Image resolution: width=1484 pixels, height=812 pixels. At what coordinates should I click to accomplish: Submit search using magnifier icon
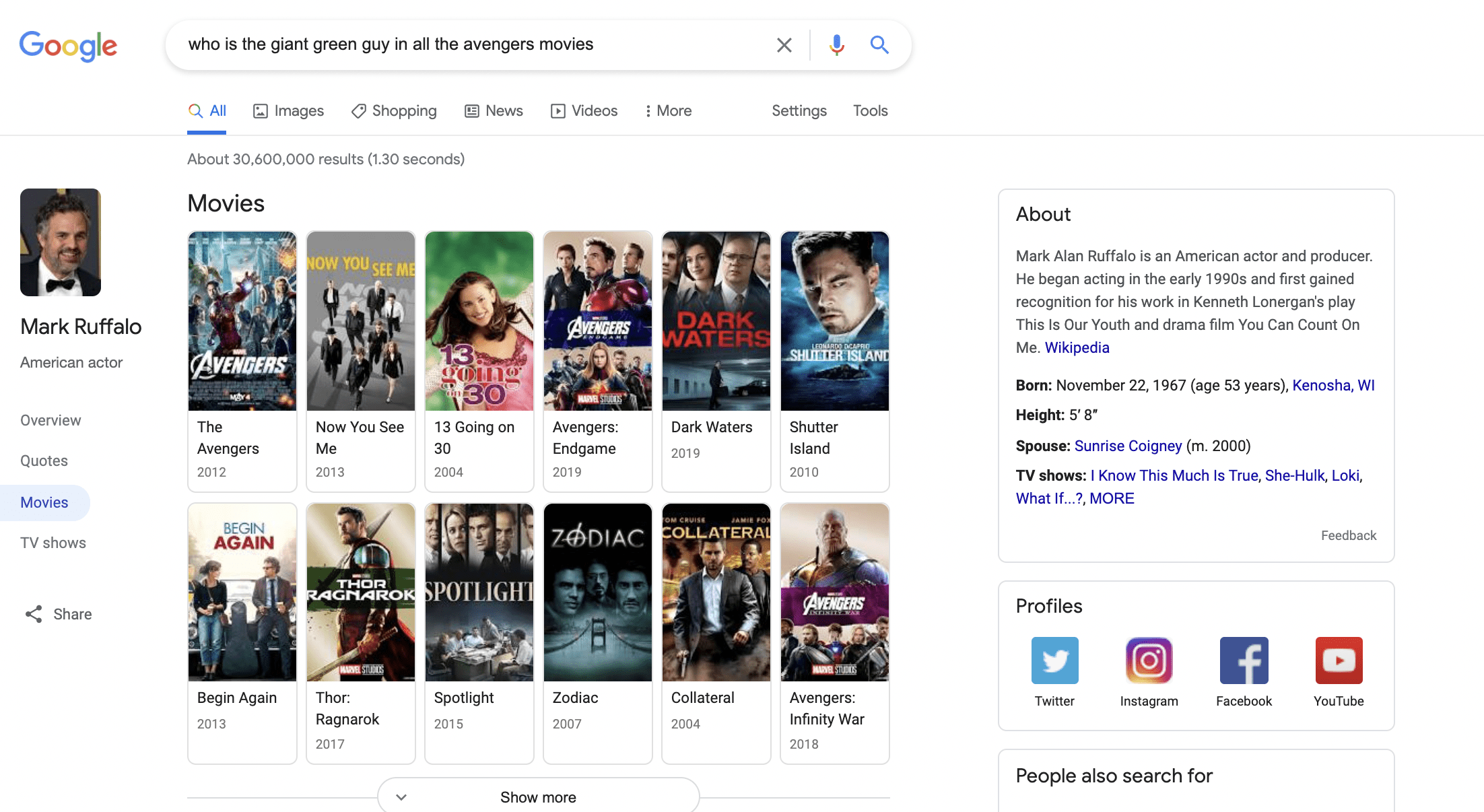pos(879,45)
